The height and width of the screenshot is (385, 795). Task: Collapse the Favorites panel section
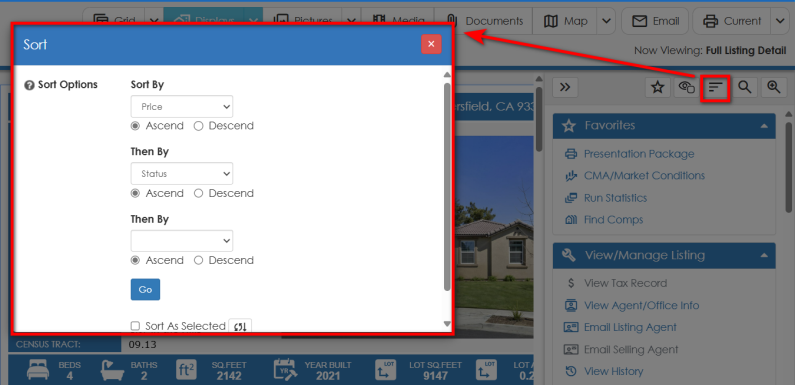point(764,126)
